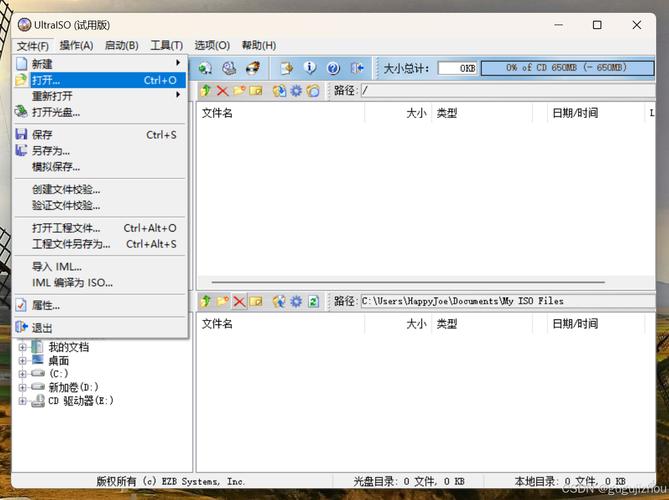Image resolution: width=669 pixels, height=500 pixels.
Task: Click the rename icon in the local pane toolbar
Action: coord(256,301)
